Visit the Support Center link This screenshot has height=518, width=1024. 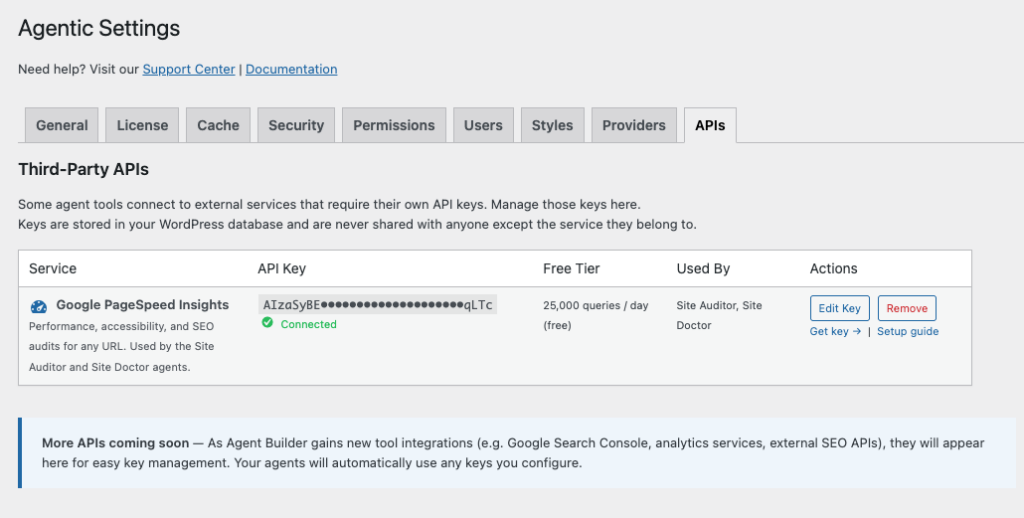pos(189,69)
